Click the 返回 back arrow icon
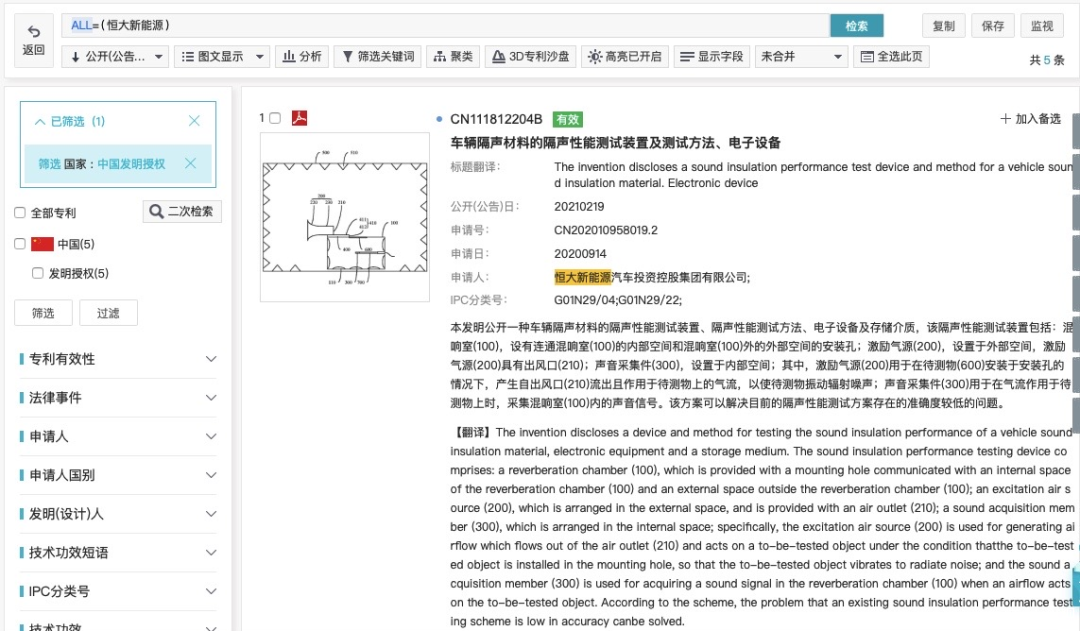 click(x=33, y=32)
